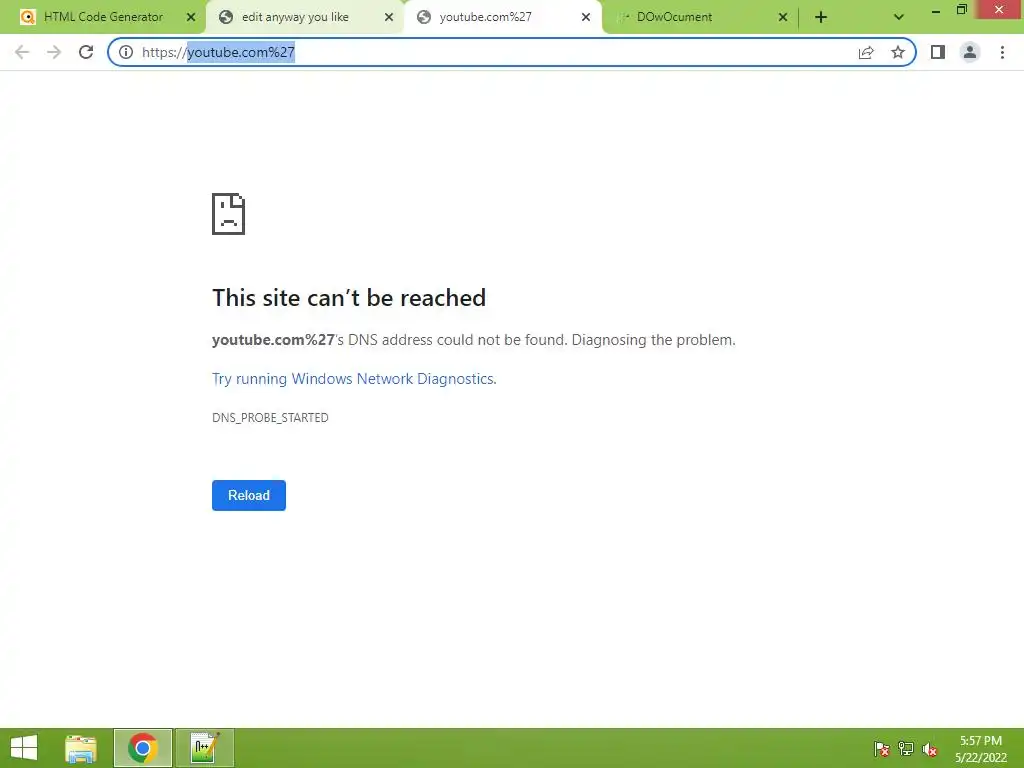The image size is (1024, 768).
Task: Open the Windows Start button
Action: (24, 748)
